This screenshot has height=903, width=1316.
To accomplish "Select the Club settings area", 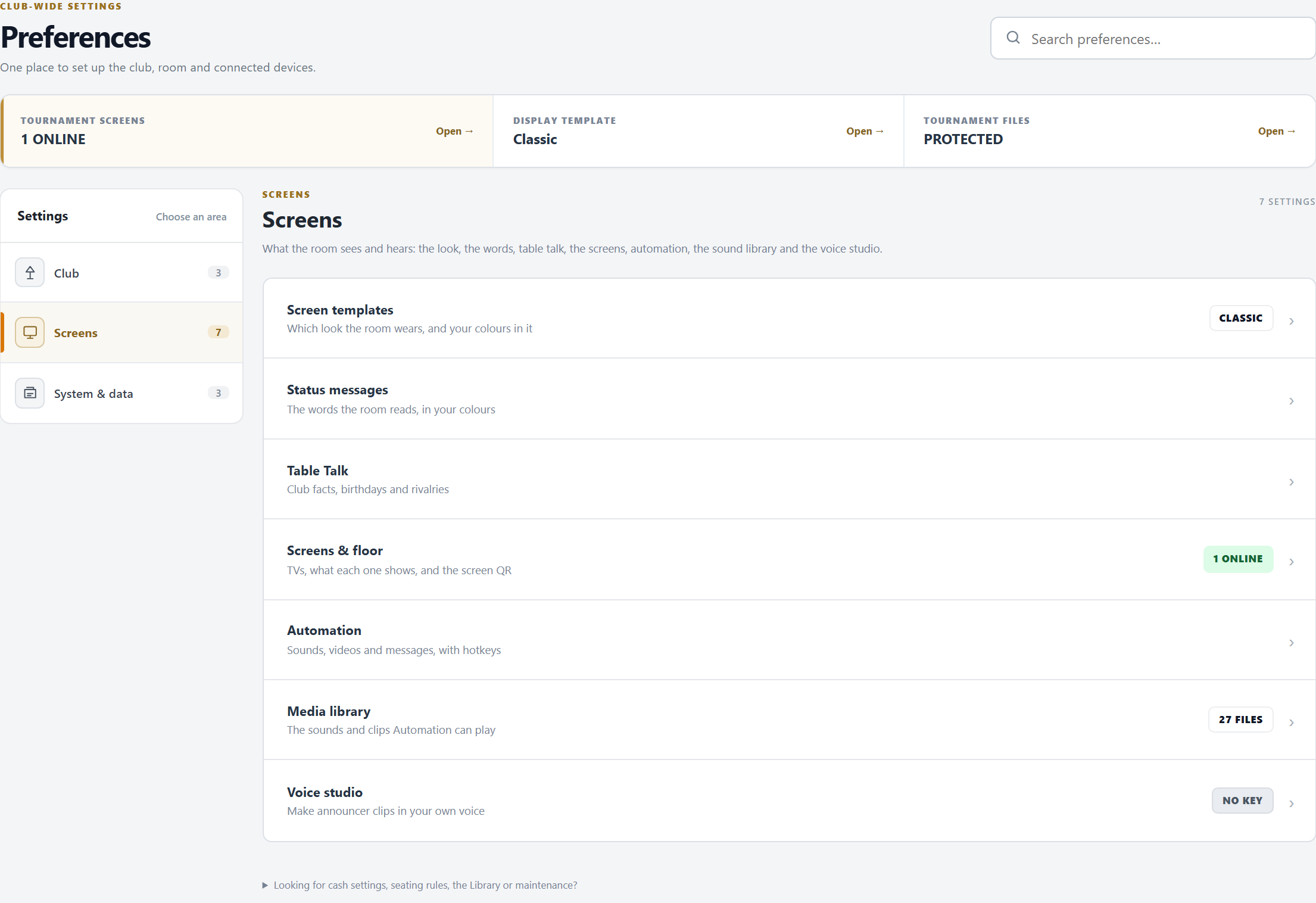I will pos(121,273).
